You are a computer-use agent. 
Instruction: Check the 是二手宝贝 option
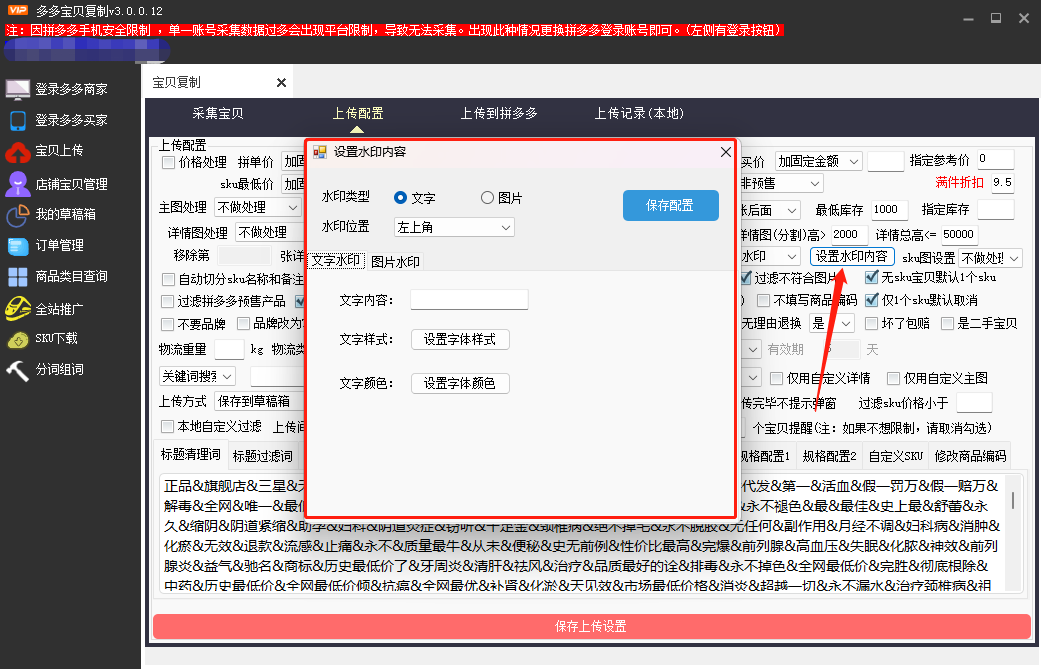pos(947,323)
